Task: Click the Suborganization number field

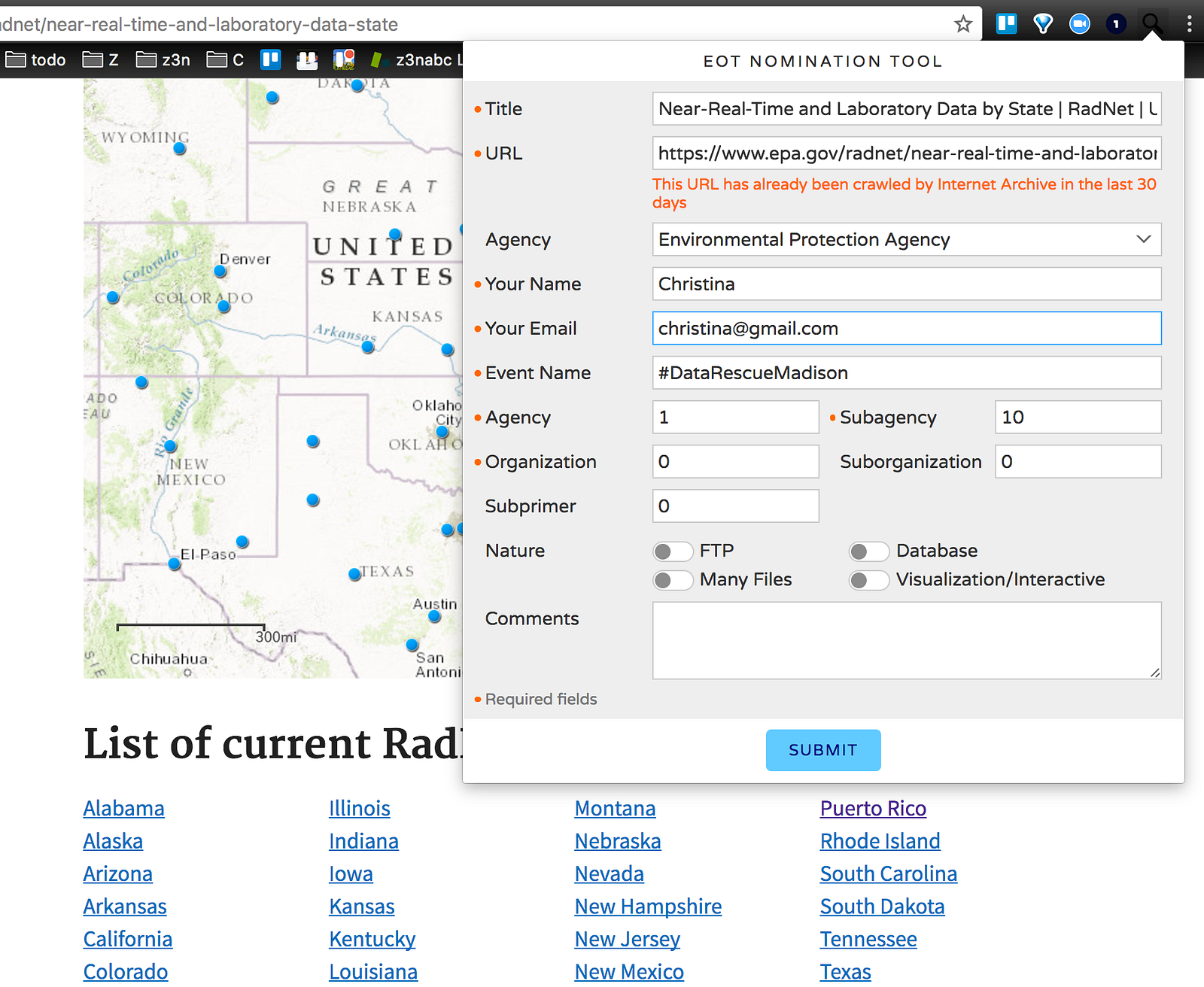Action: click(1078, 461)
